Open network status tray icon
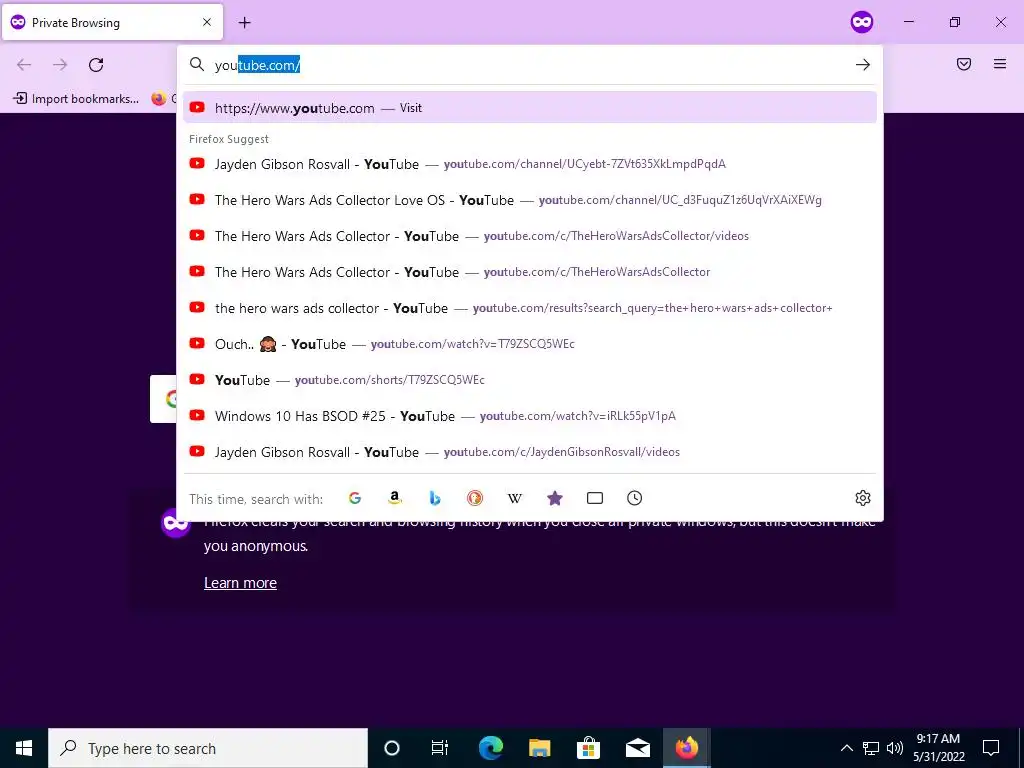Screen dimensions: 1024x768 click(x=871, y=748)
